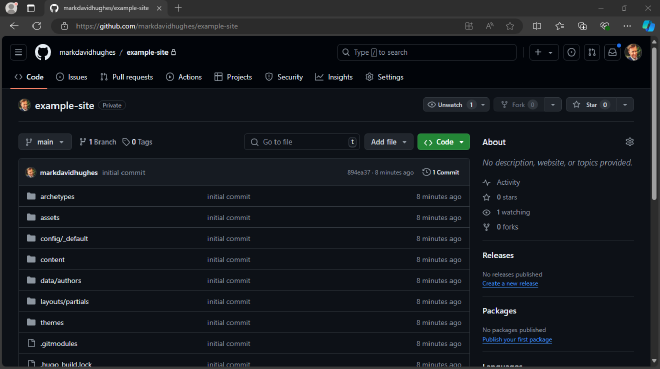Click the browser back arrow
The height and width of the screenshot is (369, 660).
point(14,26)
